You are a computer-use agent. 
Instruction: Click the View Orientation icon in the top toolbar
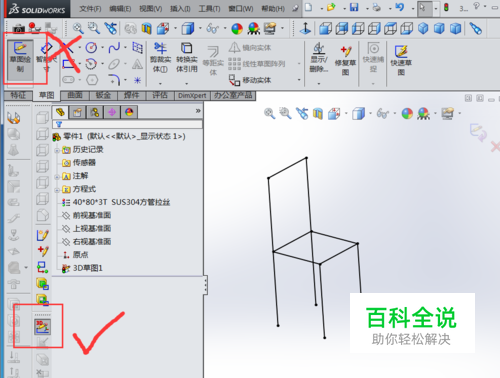[163, 29]
